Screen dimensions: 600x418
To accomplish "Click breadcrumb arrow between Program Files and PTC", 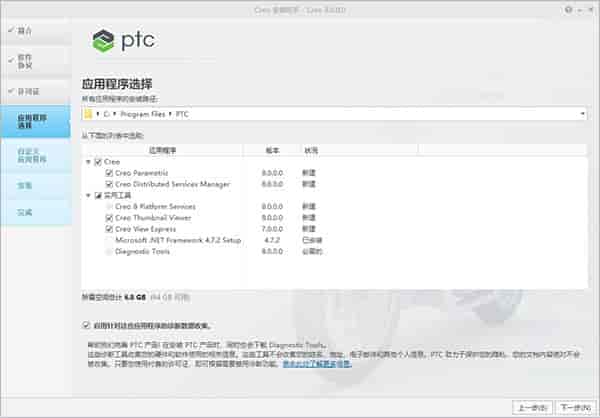I will (x=170, y=114).
